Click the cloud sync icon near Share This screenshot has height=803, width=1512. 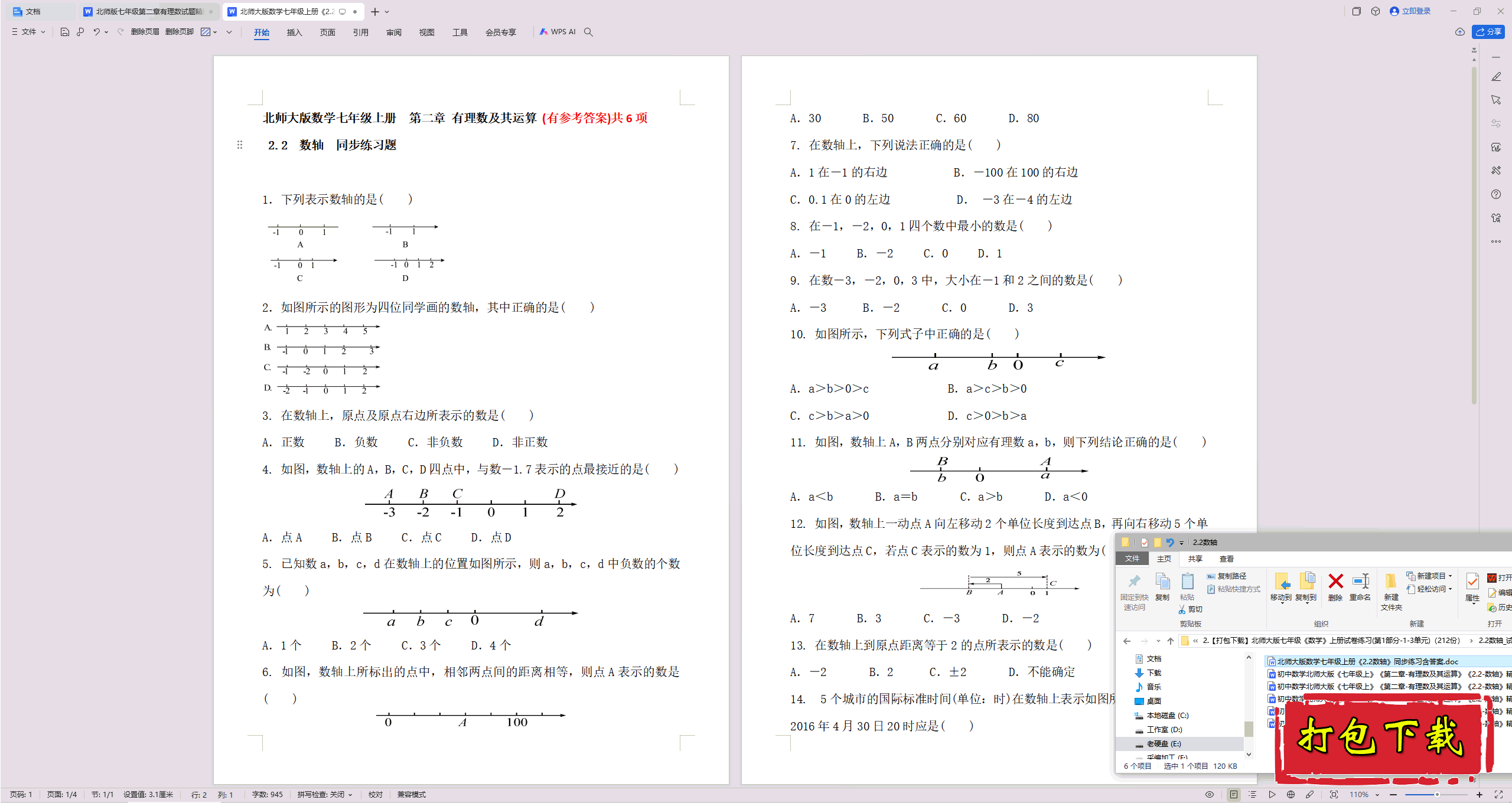pyautogui.click(x=1460, y=32)
